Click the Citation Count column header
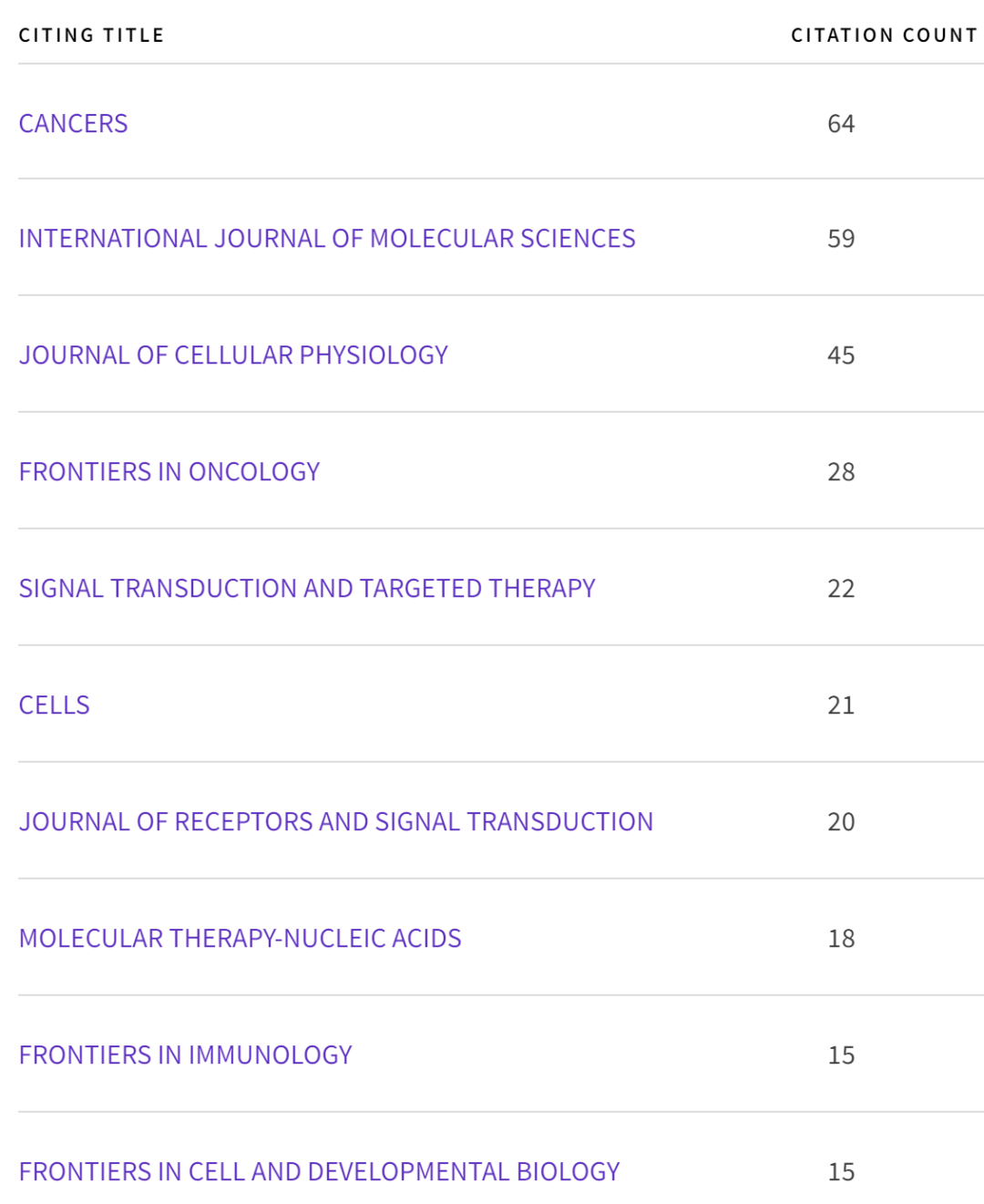This screenshot has width=984, height=1204. (884, 35)
